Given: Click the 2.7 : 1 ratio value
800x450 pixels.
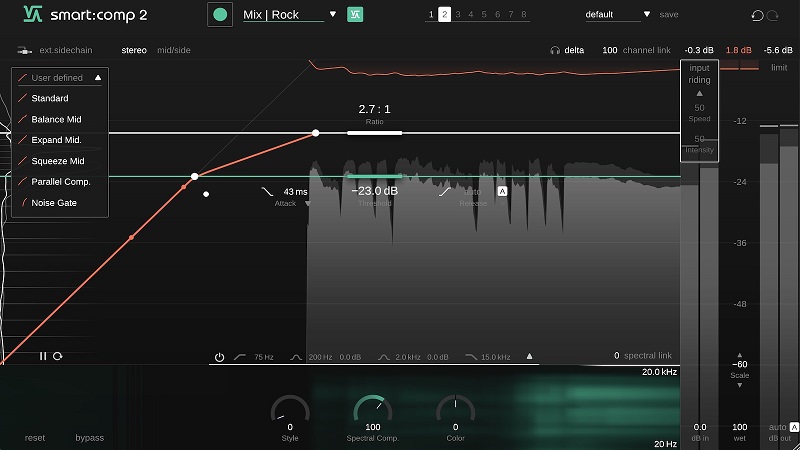Looking at the screenshot, I should (x=374, y=109).
